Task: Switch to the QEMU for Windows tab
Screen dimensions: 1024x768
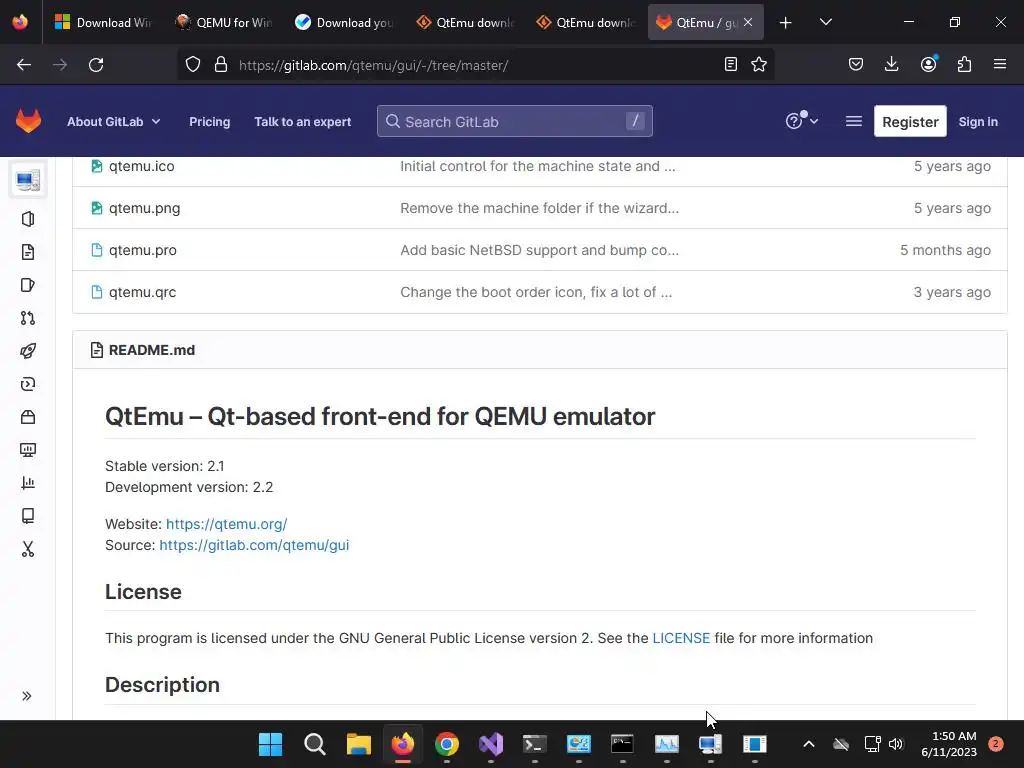Action: pyautogui.click(x=223, y=22)
